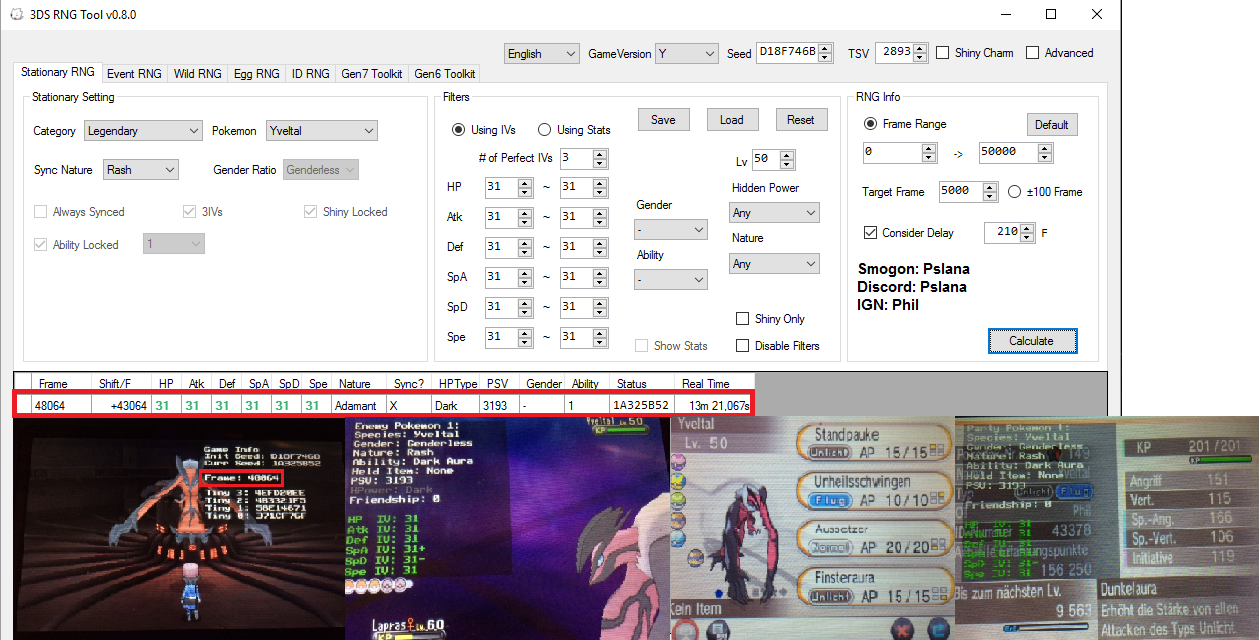Image resolution: width=1260 pixels, height=640 pixels.
Task: Click the Lv level stepper
Action: point(773,160)
